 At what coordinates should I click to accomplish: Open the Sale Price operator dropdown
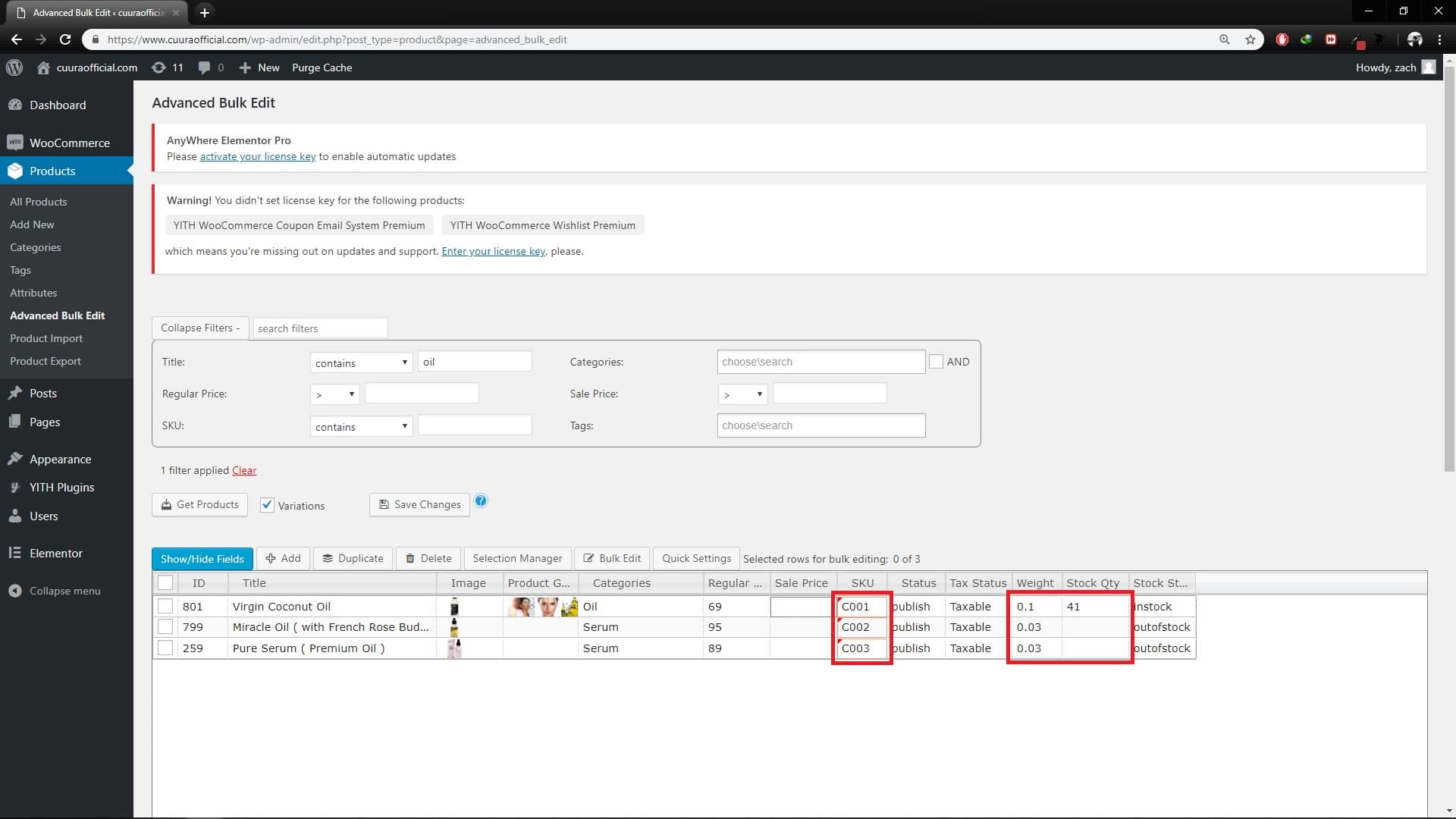[x=742, y=394]
